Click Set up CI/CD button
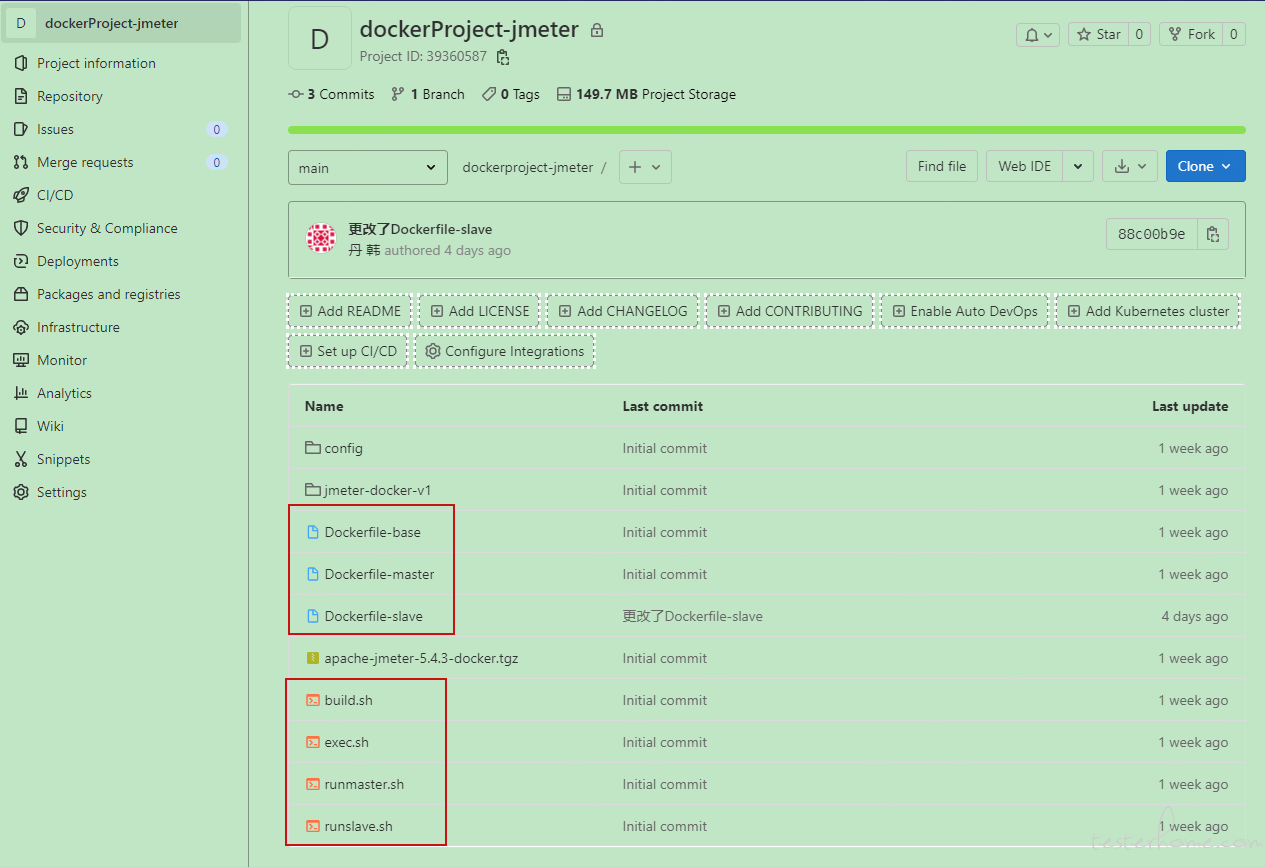This screenshot has height=867, width=1265. [x=348, y=351]
